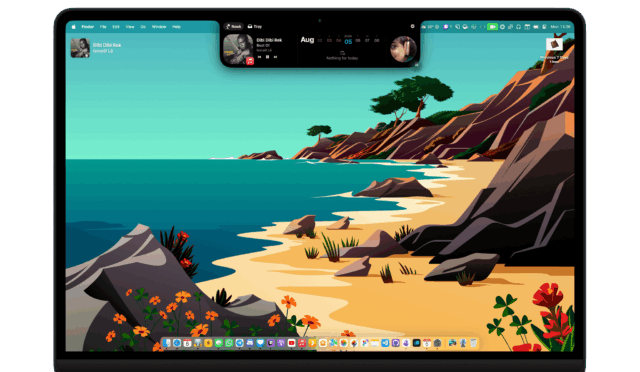Image resolution: width=640 pixels, height=372 pixels.
Task: Click the red Music badge on album art
Action: [x=250, y=61]
